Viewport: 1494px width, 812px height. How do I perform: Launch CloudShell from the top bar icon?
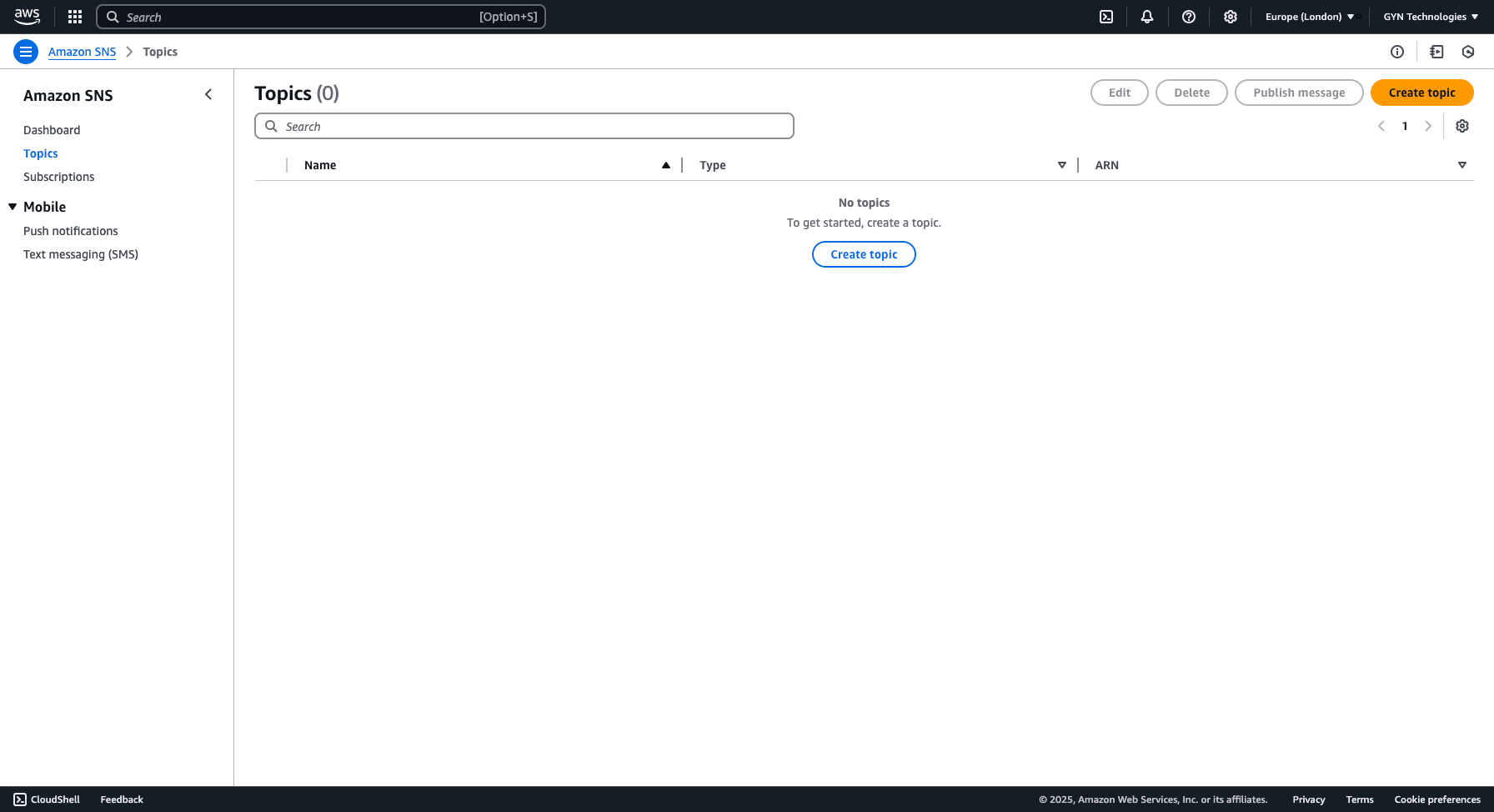[x=1106, y=17]
